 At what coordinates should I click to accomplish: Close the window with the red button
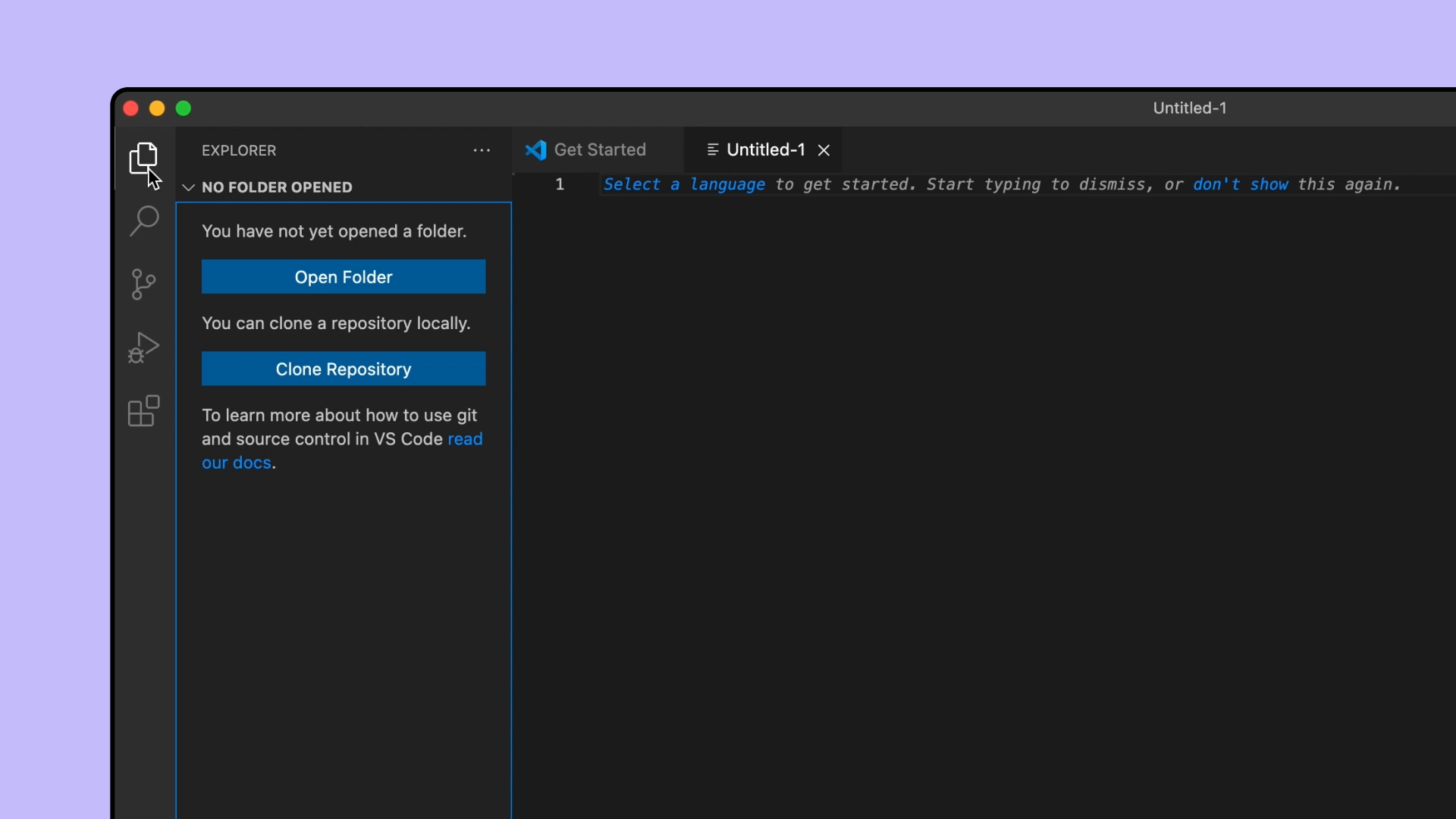(130, 108)
